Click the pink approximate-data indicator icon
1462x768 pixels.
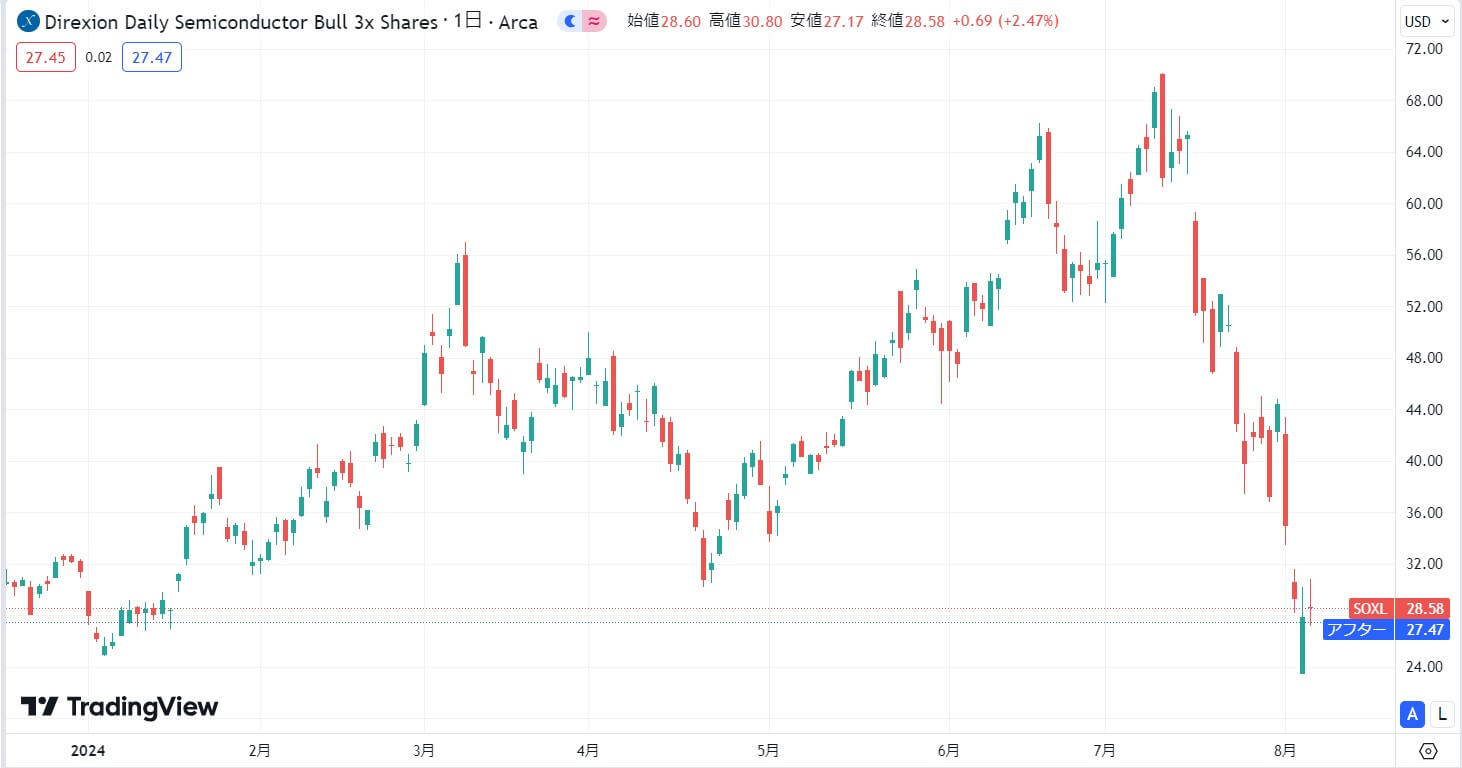coord(594,21)
